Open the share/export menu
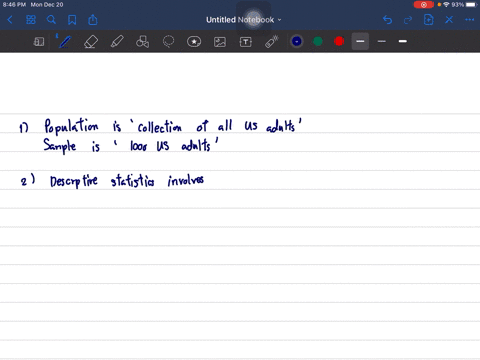This screenshot has height=360, width=480. point(93,20)
